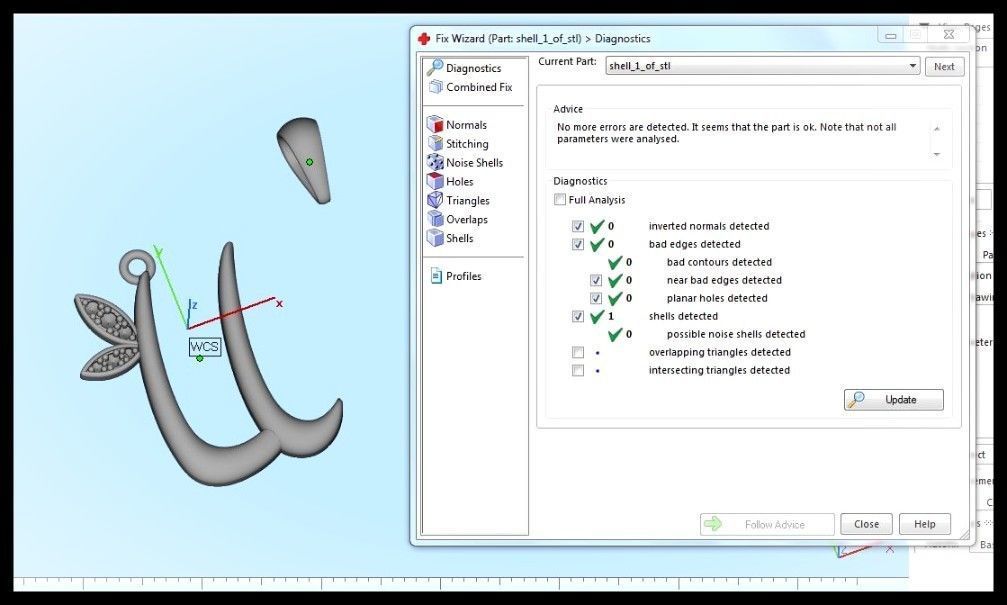This screenshot has width=1007, height=605.
Task: Click the Next part button
Action: pos(944,66)
